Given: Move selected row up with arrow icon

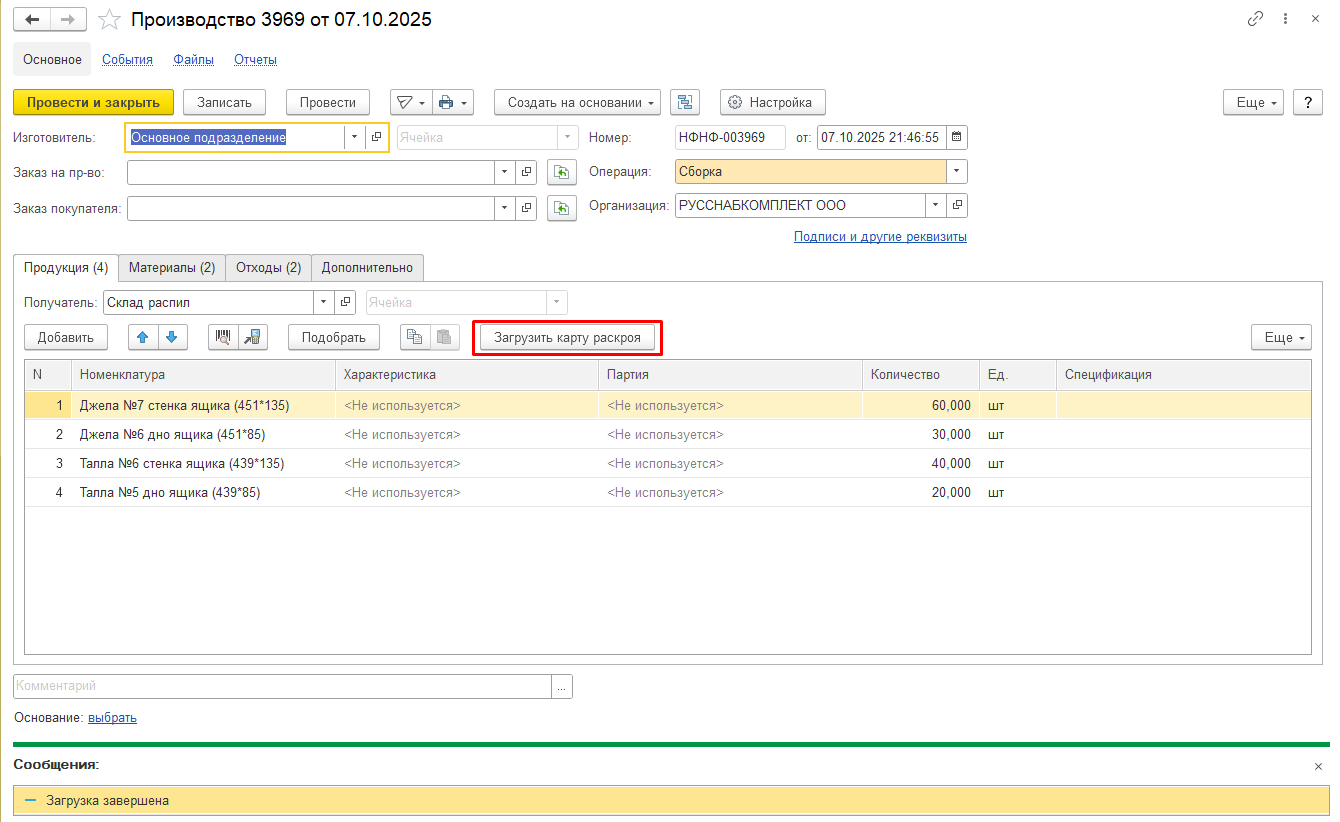Looking at the screenshot, I should 143,337.
